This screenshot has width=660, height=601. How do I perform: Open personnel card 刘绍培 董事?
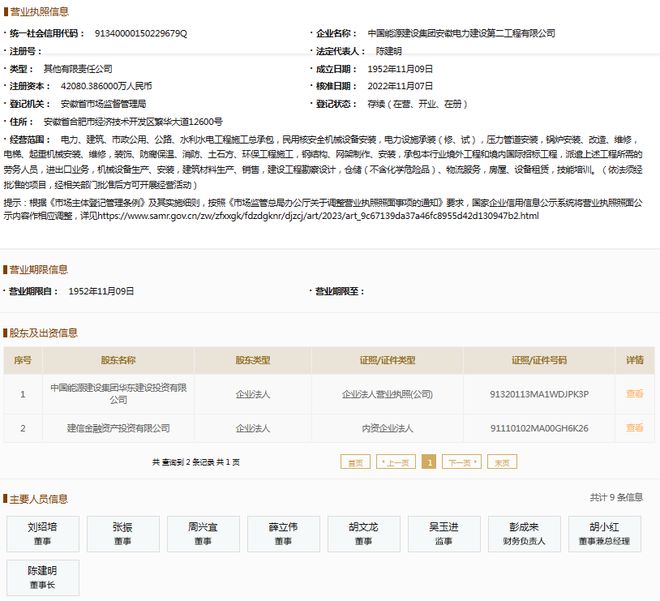[43, 534]
